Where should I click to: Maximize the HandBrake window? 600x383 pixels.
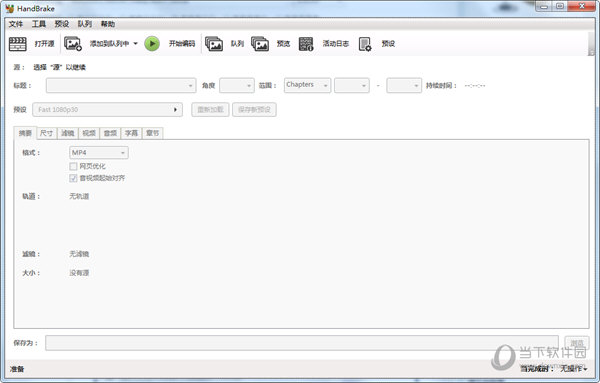pos(559,6)
